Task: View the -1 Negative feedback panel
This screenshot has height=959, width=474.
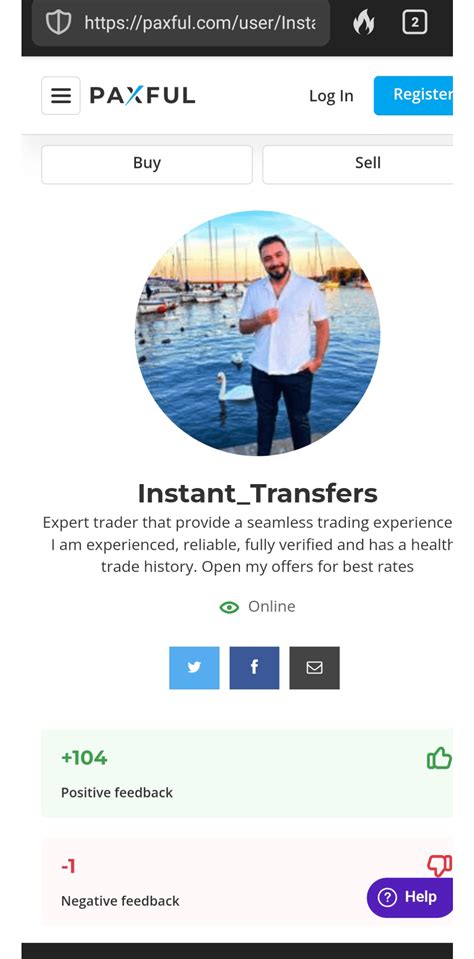Action: 247,881
